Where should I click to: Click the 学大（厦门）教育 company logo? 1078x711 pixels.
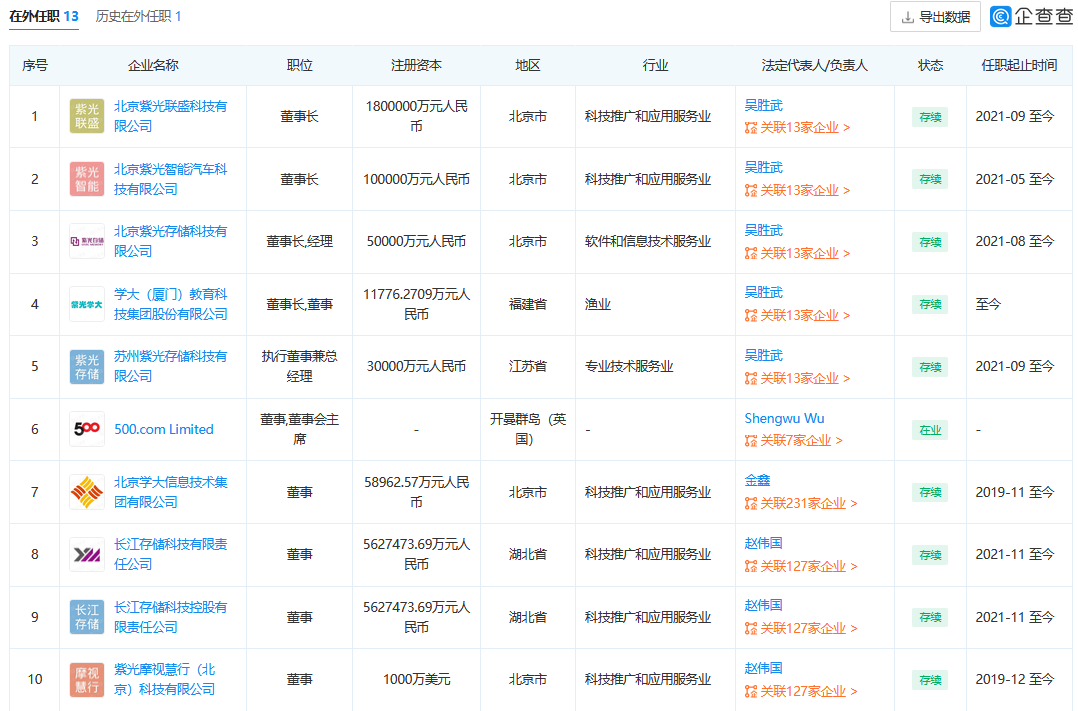coord(87,304)
